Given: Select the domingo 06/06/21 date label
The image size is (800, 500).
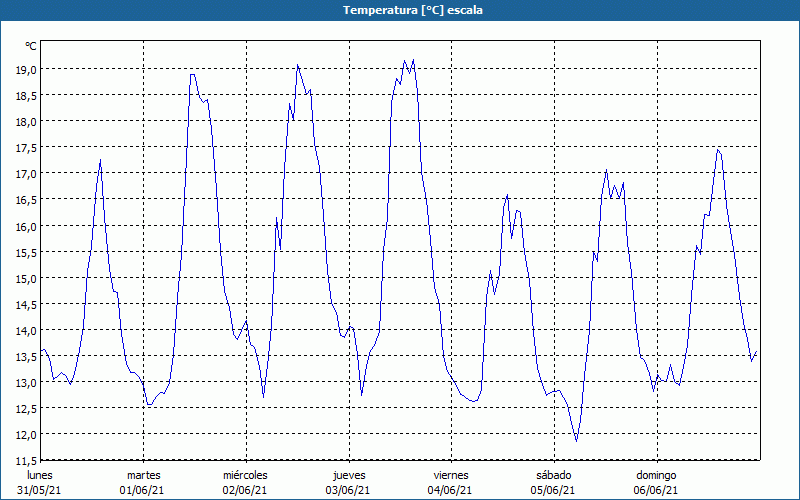Looking at the screenshot, I should [x=656, y=483].
